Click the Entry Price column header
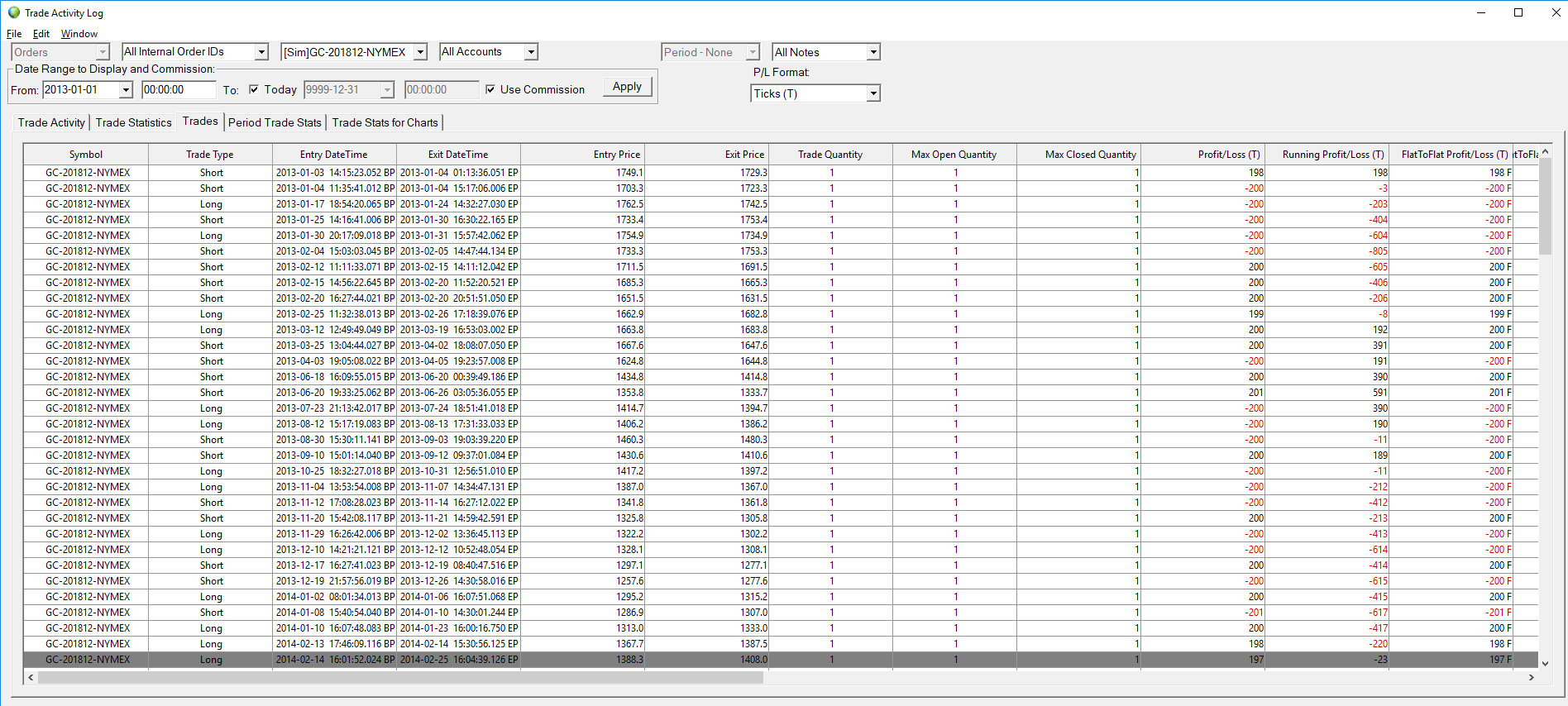The height and width of the screenshot is (706, 1568). click(x=582, y=155)
